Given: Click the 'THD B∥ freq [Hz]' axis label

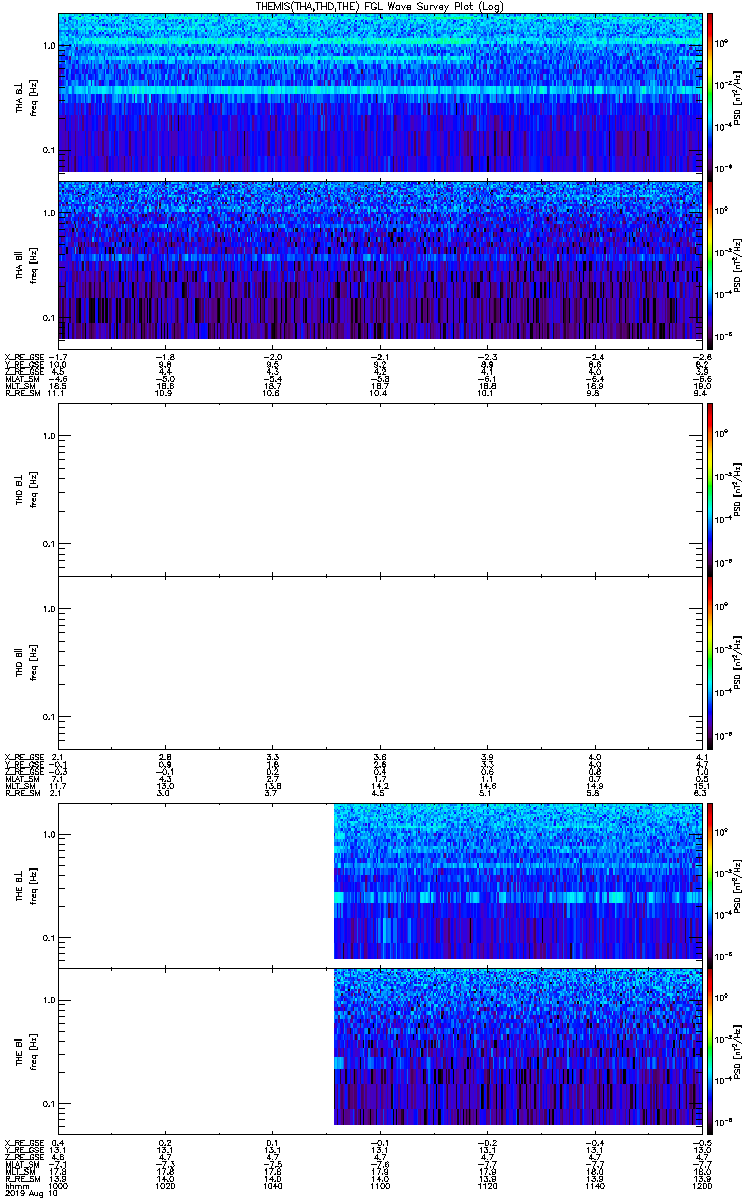Looking at the screenshot, I should [27, 662].
